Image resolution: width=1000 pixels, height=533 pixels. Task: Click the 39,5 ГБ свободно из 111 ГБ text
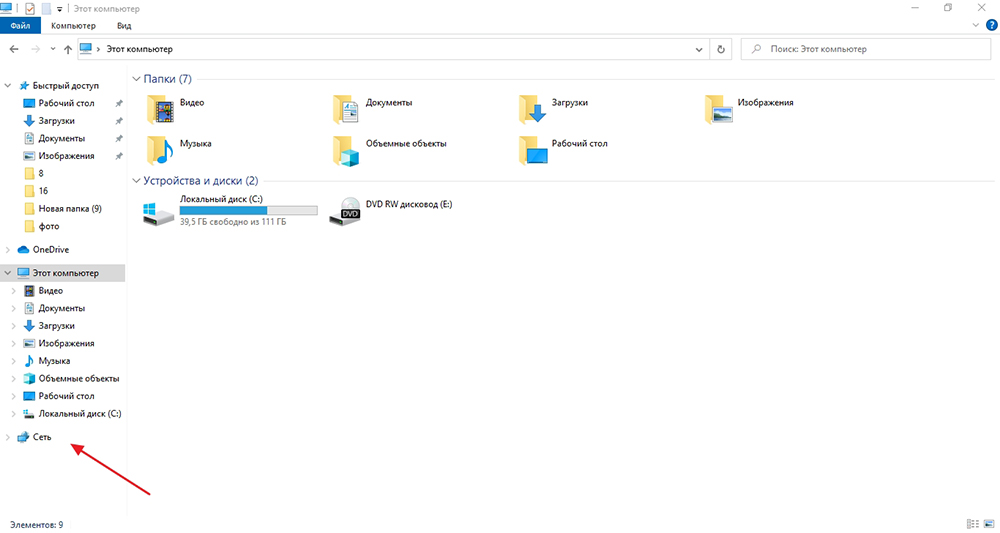coord(233,222)
